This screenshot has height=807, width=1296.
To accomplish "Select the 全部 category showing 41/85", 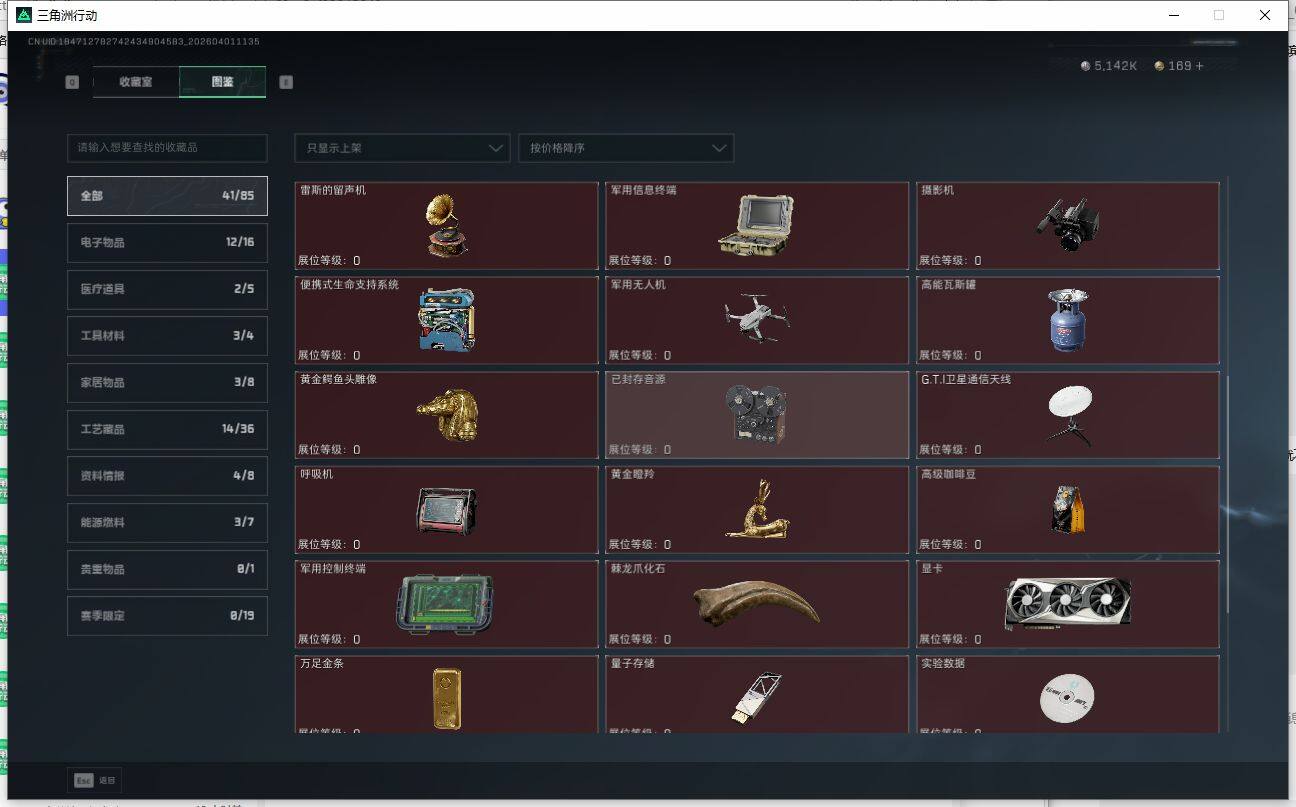I will [x=167, y=196].
